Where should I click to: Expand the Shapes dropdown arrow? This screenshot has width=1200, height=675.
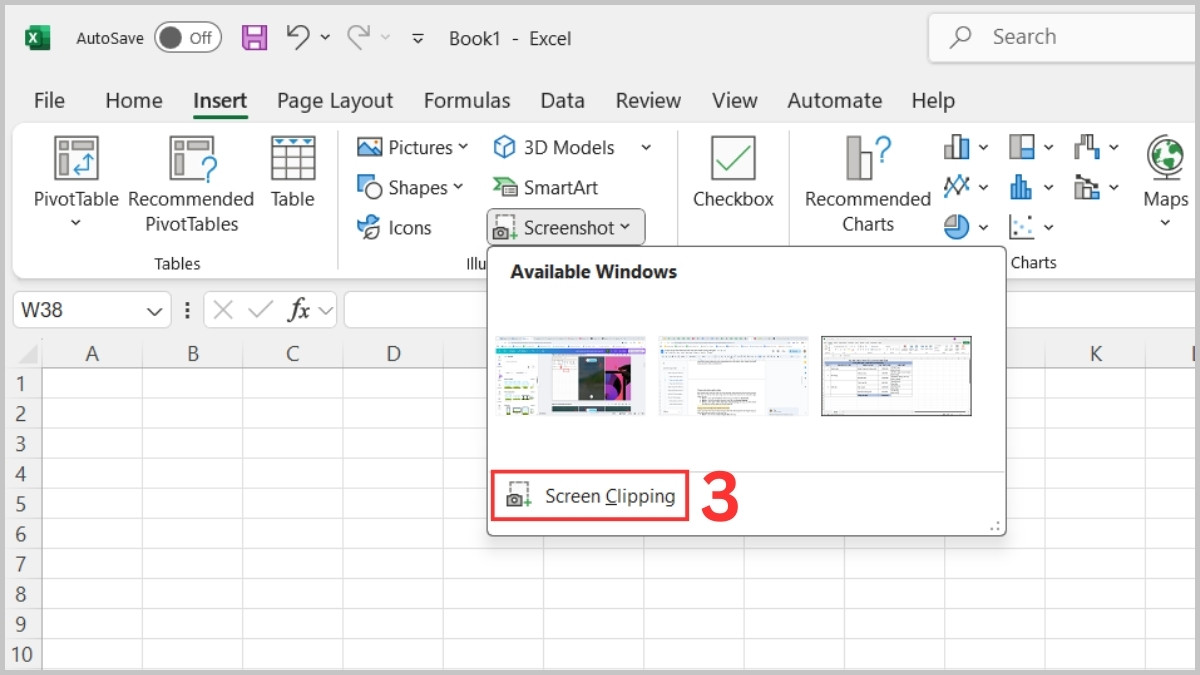[x=457, y=187]
